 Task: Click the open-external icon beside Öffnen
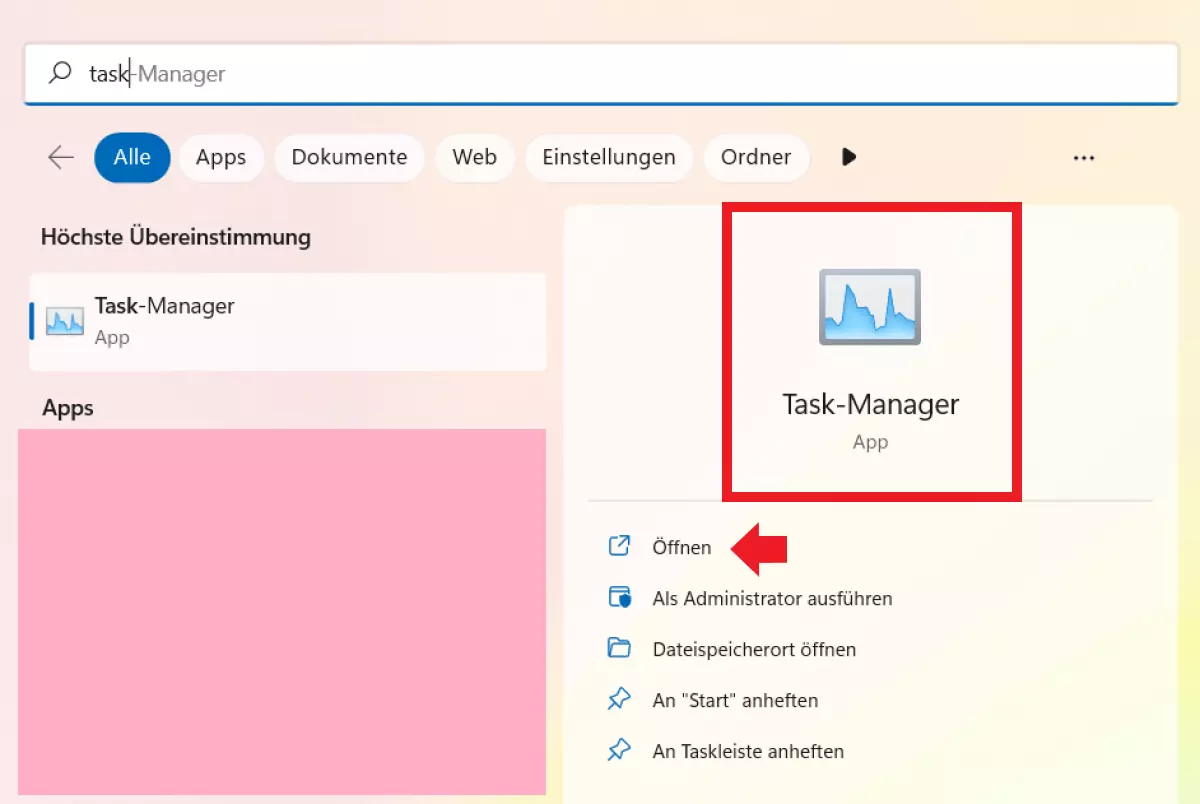[620, 546]
